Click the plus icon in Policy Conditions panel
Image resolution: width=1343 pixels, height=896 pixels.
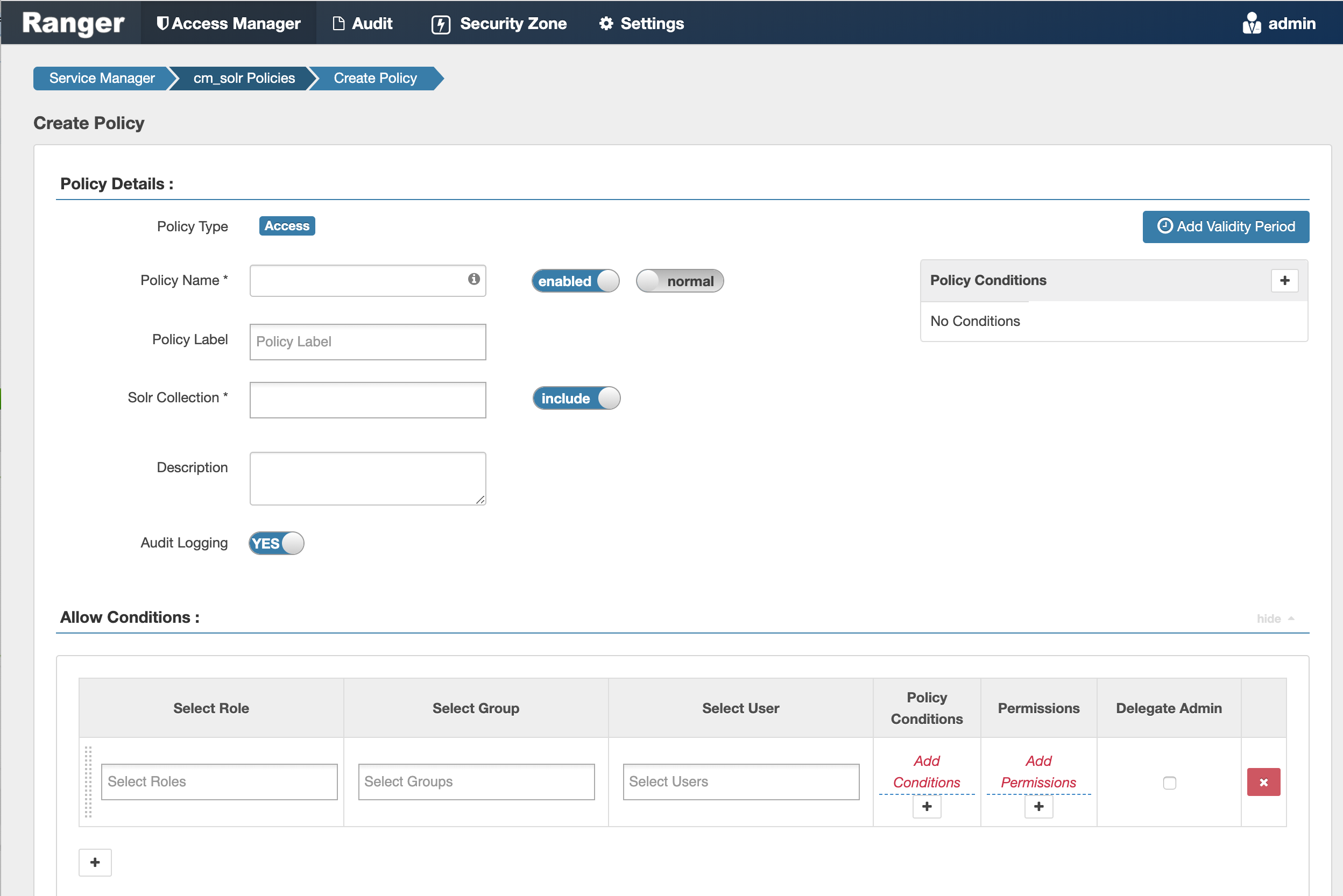(1285, 281)
